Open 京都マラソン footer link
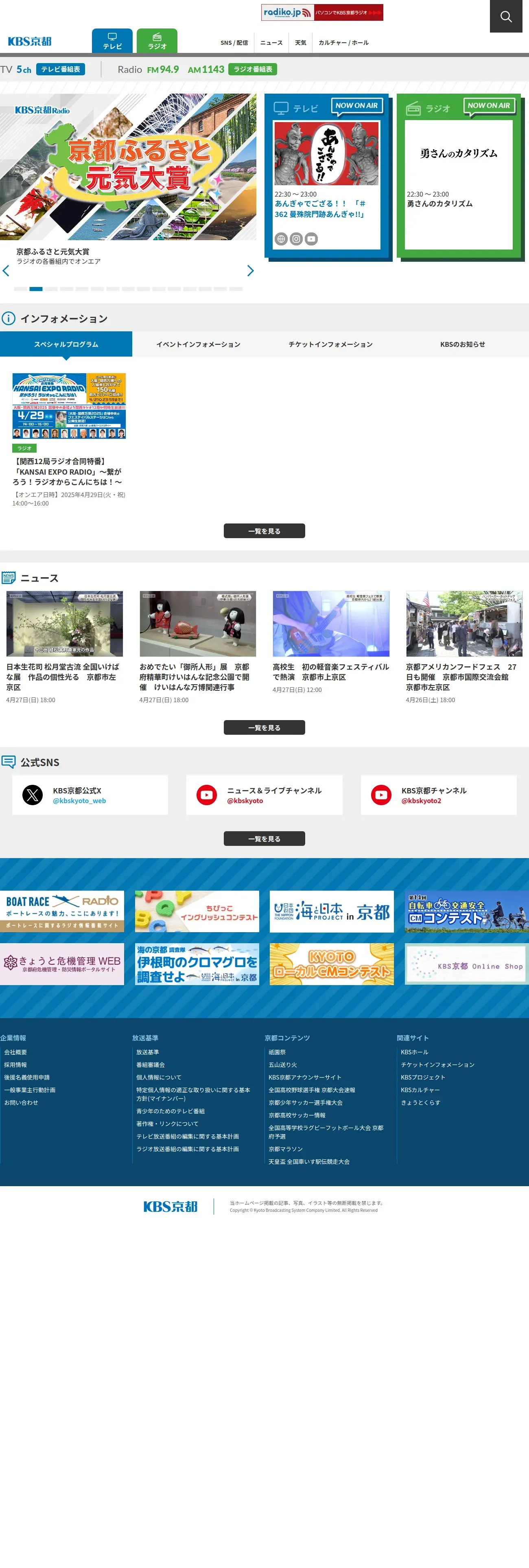Image resolution: width=529 pixels, height=1568 pixels. 286,1149
